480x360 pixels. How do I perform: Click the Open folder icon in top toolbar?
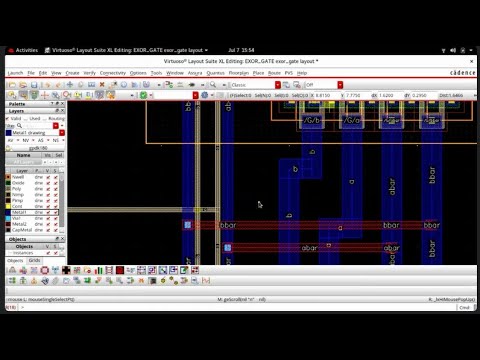[x=22, y=85]
